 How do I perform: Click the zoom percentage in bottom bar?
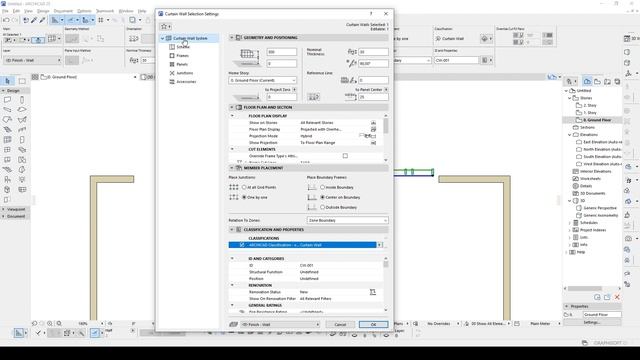click(83, 324)
